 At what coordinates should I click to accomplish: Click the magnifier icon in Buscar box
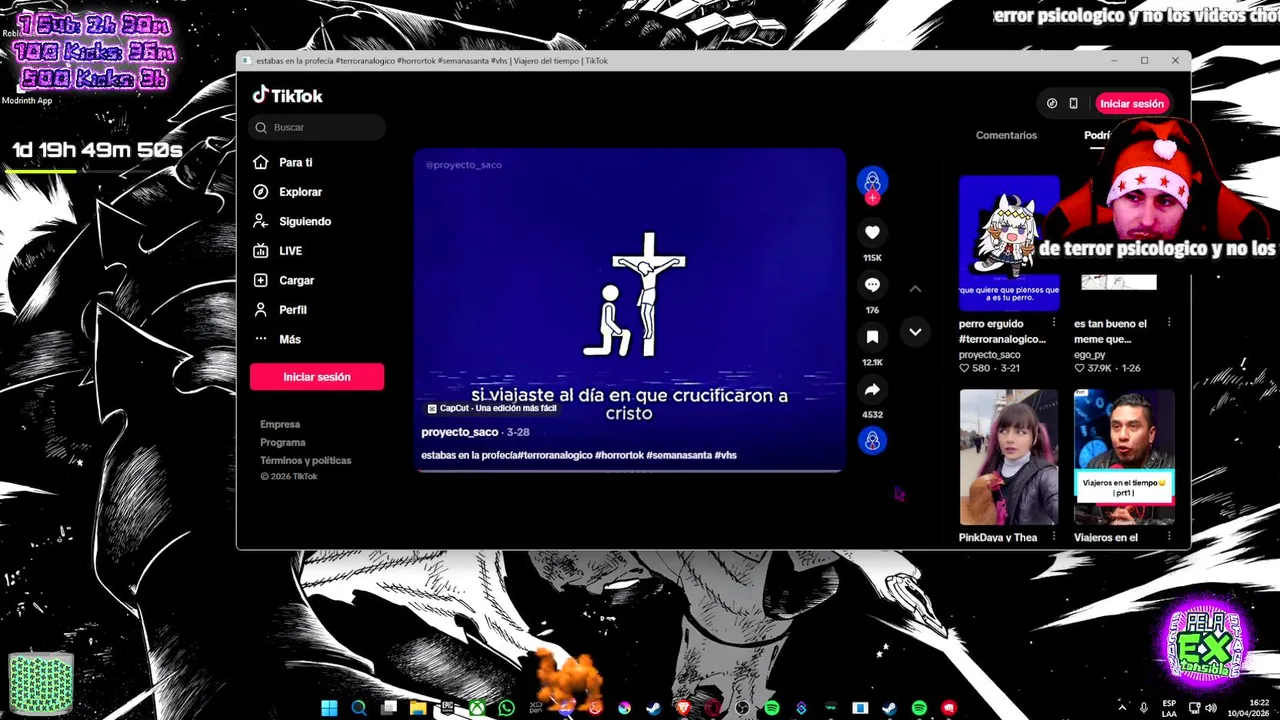(x=261, y=127)
